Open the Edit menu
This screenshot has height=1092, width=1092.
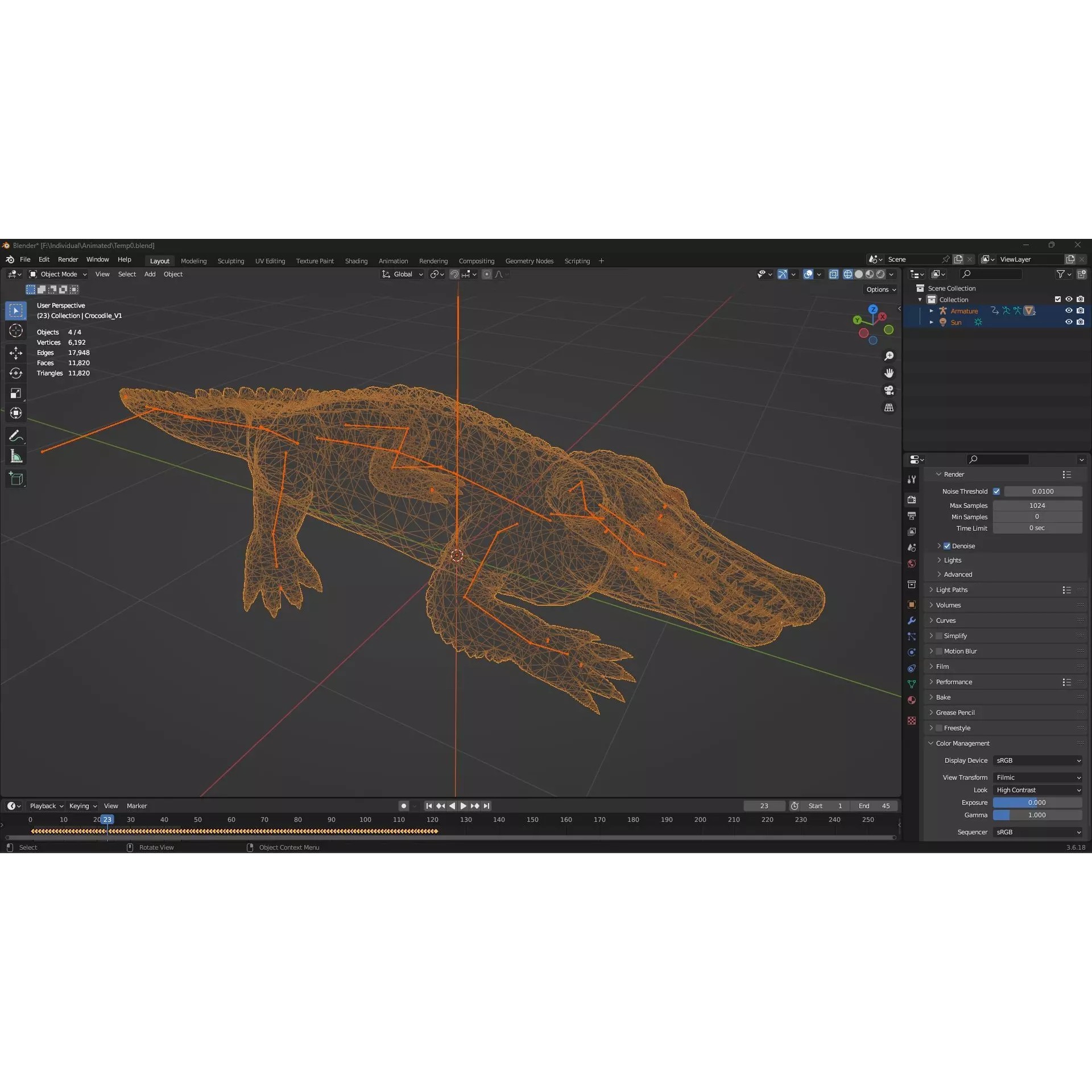(44, 259)
